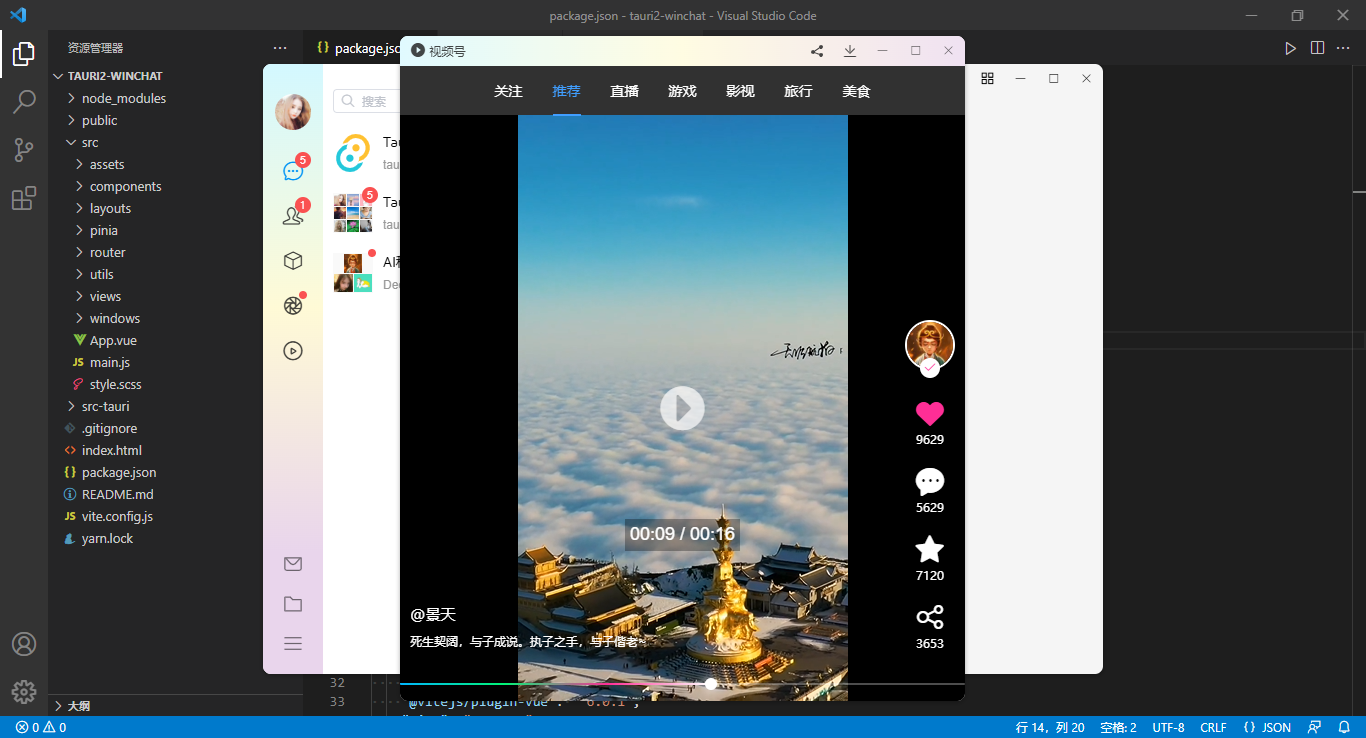Expand the 大纲 outline section
Screen dimensions: 1366x738
(x=78, y=705)
